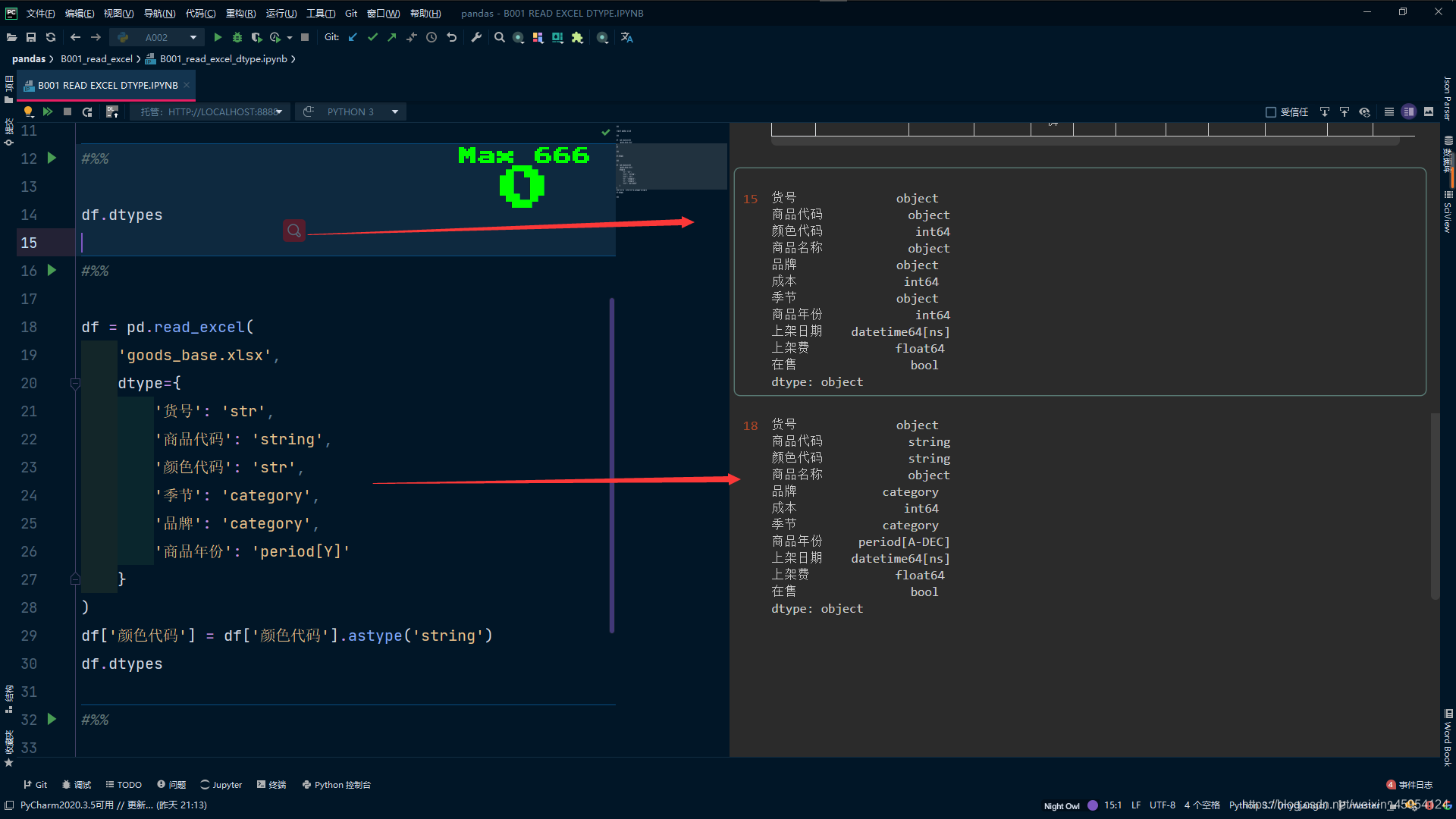Toggle the split editor and preview mode

(x=1409, y=111)
